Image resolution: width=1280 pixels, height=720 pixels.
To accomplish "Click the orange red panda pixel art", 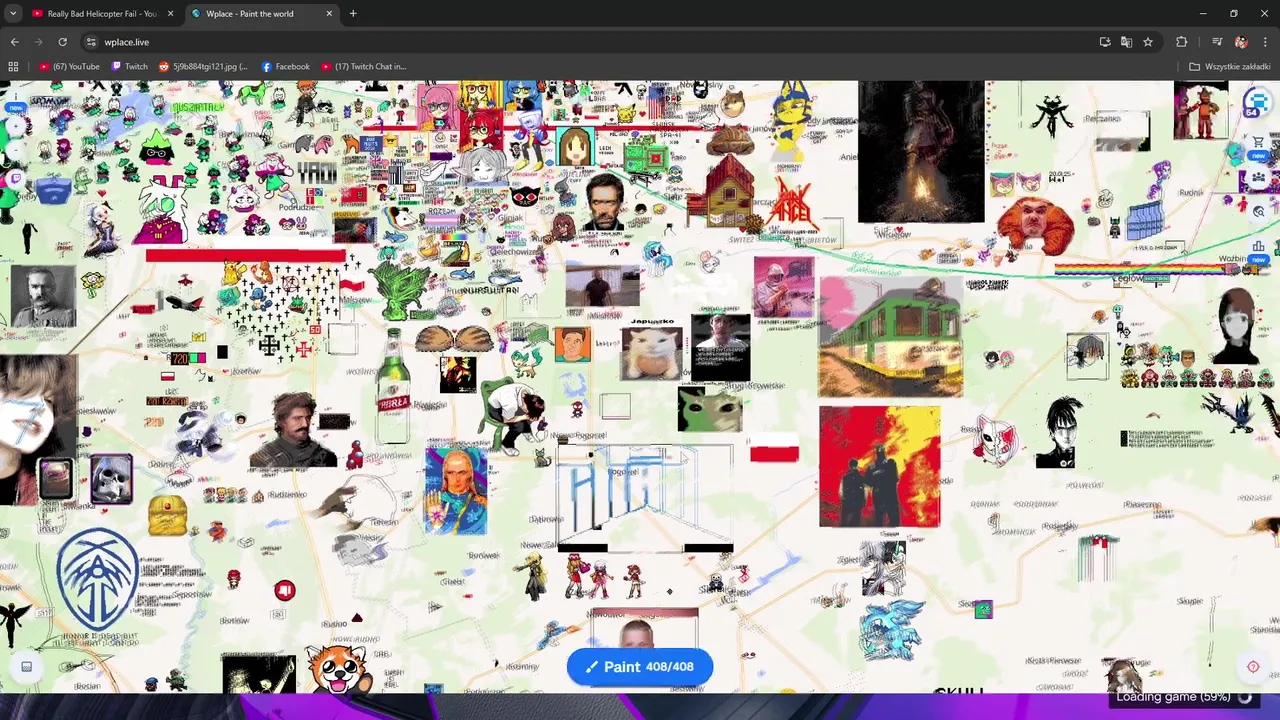I will (338, 668).
